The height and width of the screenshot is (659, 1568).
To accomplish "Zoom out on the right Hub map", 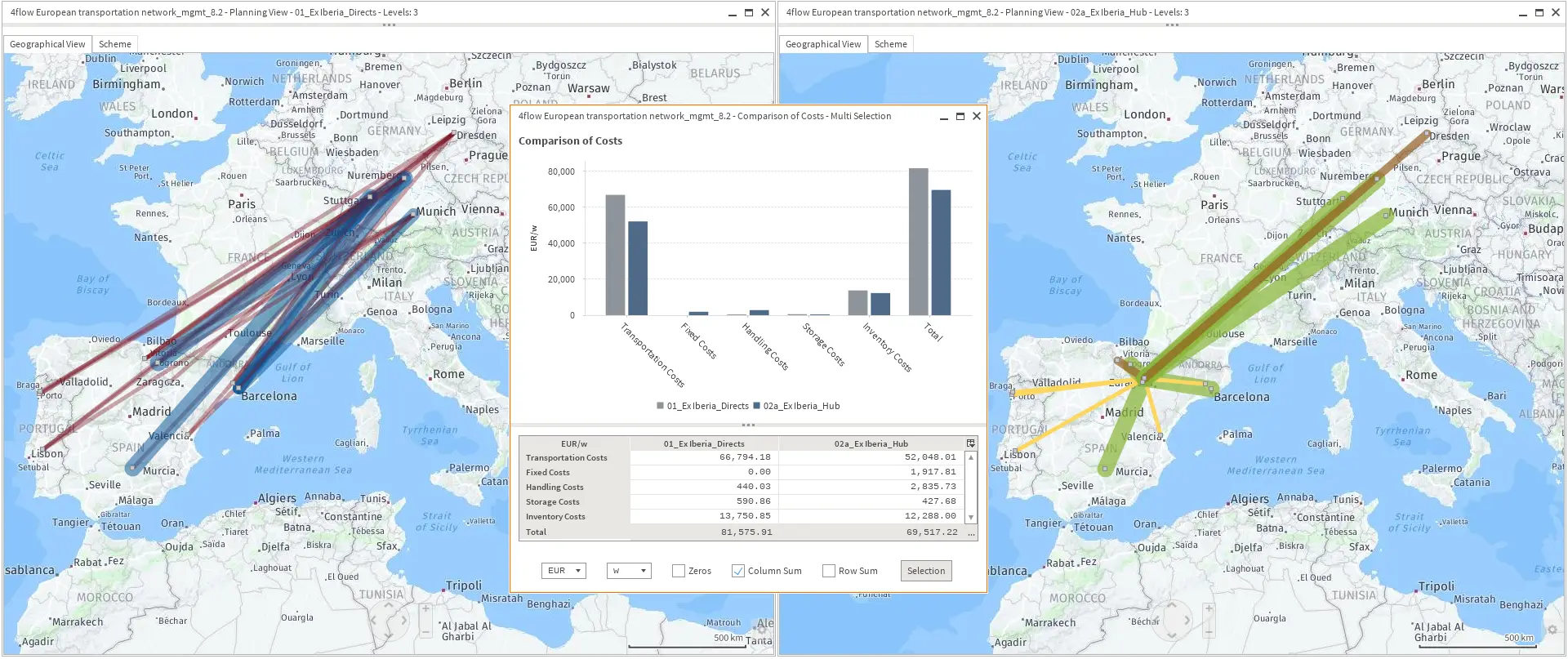I will tap(1209, 631).
